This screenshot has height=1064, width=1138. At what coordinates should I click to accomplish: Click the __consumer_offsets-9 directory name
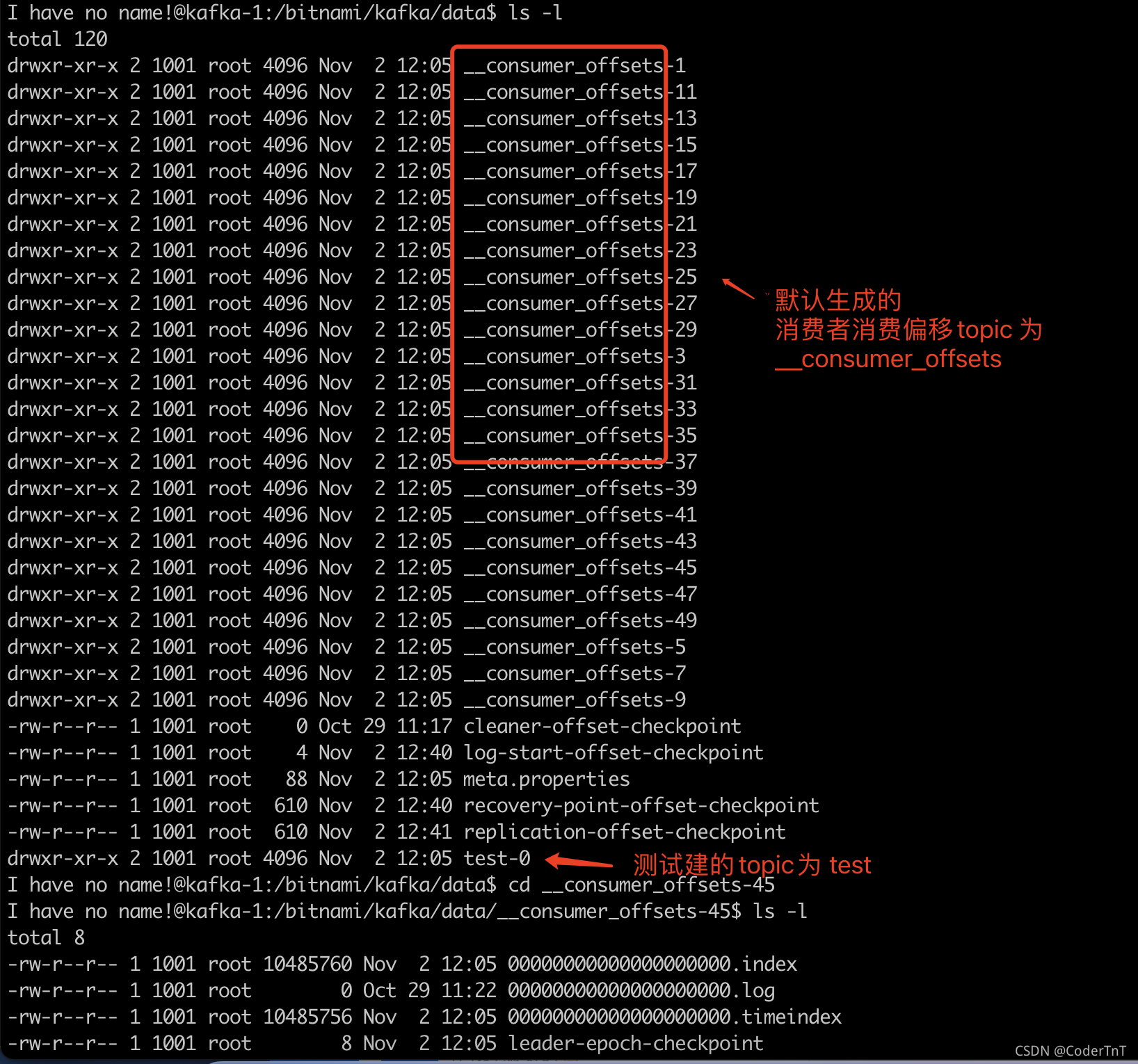click(575, 700)
